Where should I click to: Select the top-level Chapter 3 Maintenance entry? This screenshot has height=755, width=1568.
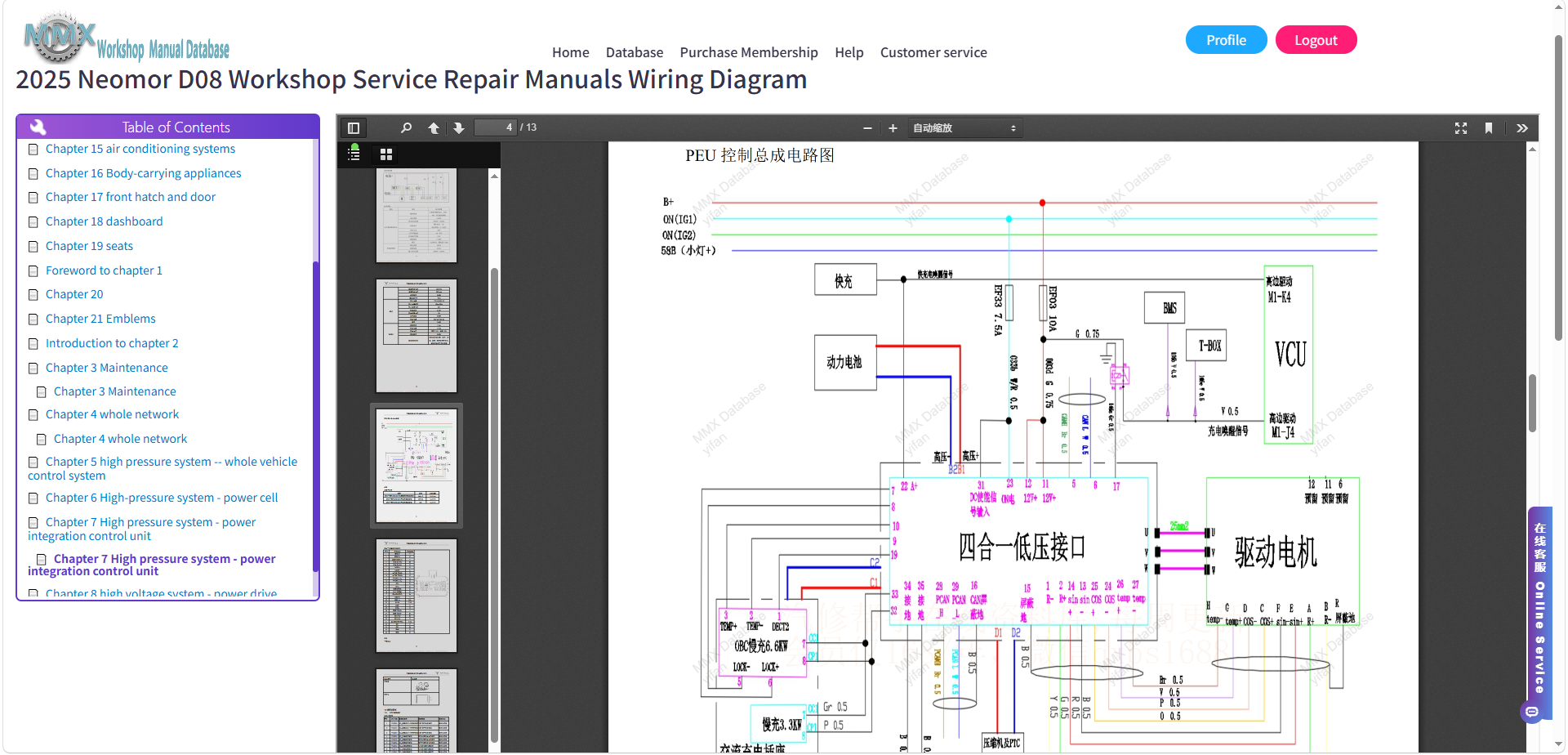tap(107, 368)
